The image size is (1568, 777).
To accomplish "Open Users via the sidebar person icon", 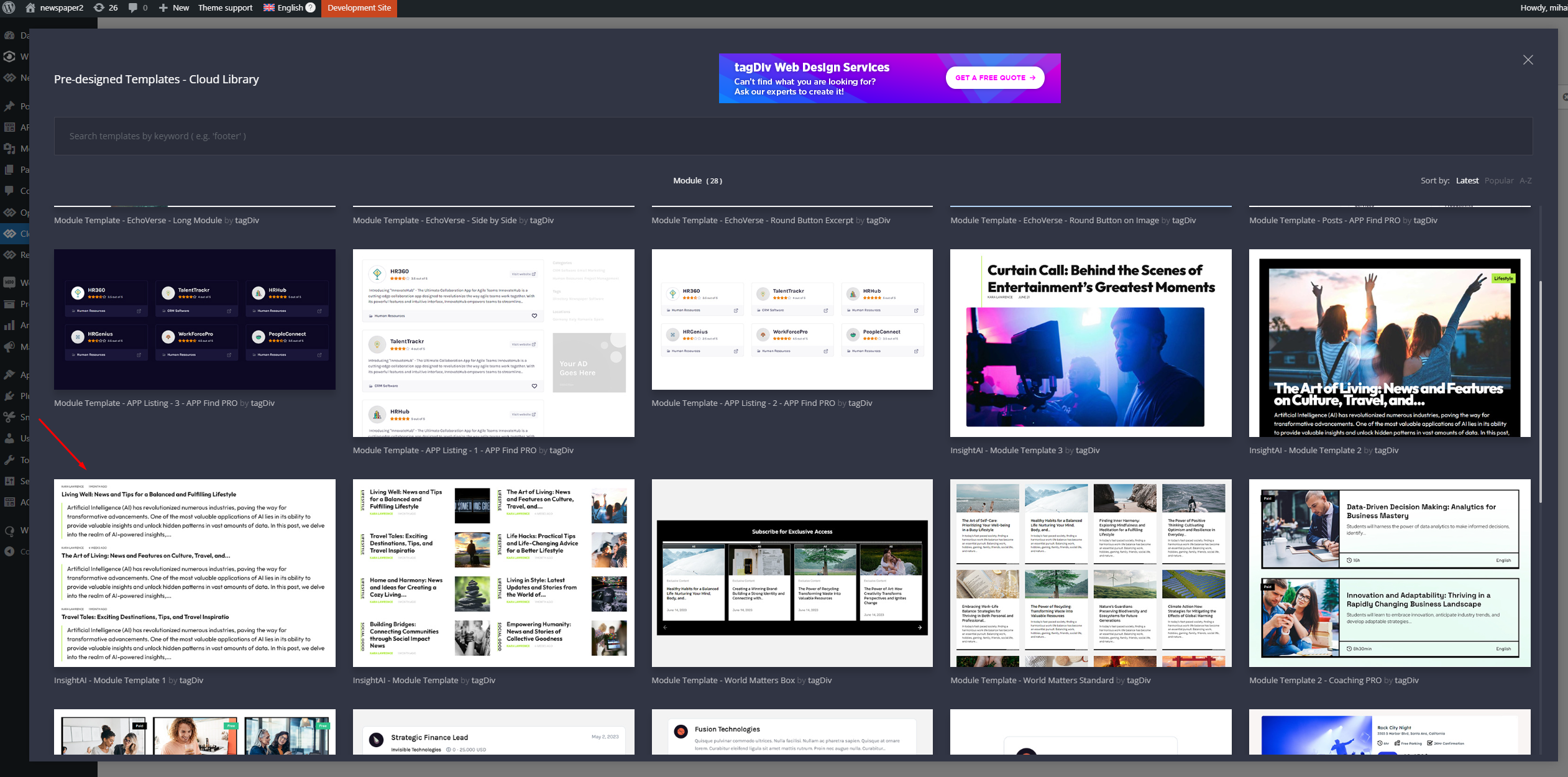I will (x=9, y=438).
